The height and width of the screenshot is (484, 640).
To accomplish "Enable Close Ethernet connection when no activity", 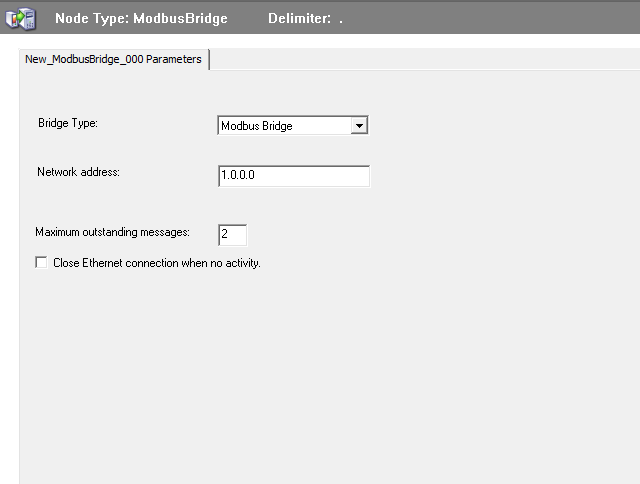I will click(41, 263).
